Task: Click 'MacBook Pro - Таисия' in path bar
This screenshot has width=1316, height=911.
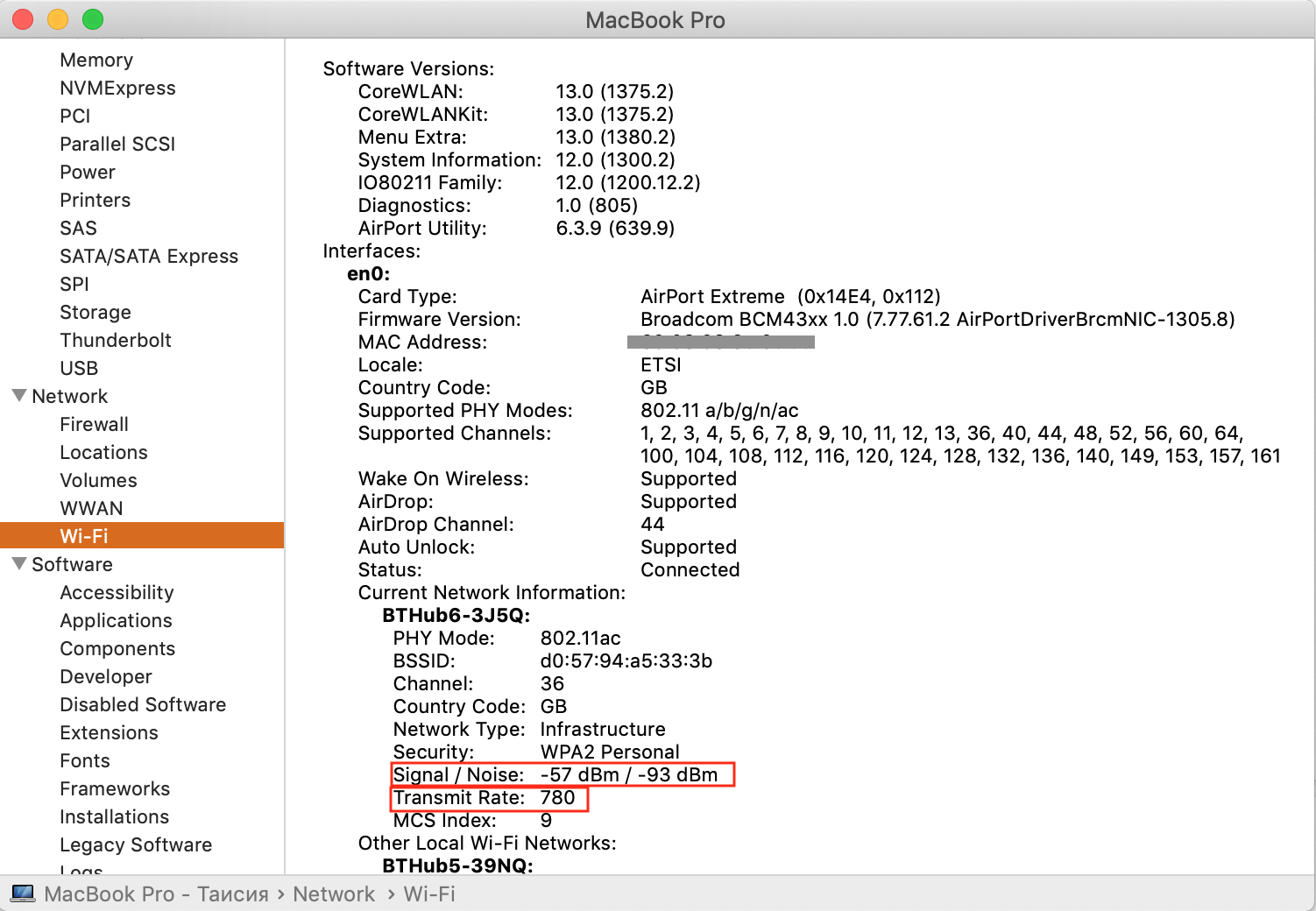Action: pyautogui.click(x=156, y=893)
